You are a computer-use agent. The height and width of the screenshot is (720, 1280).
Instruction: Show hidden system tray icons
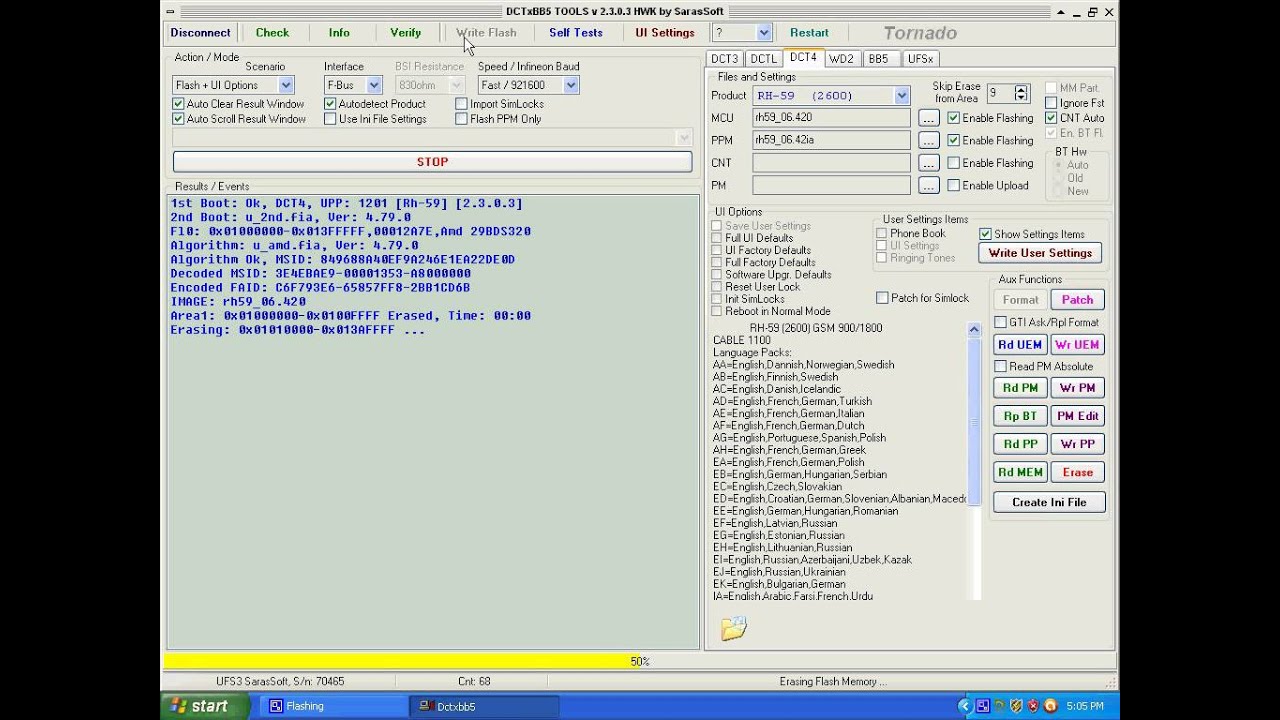(965, 706)
